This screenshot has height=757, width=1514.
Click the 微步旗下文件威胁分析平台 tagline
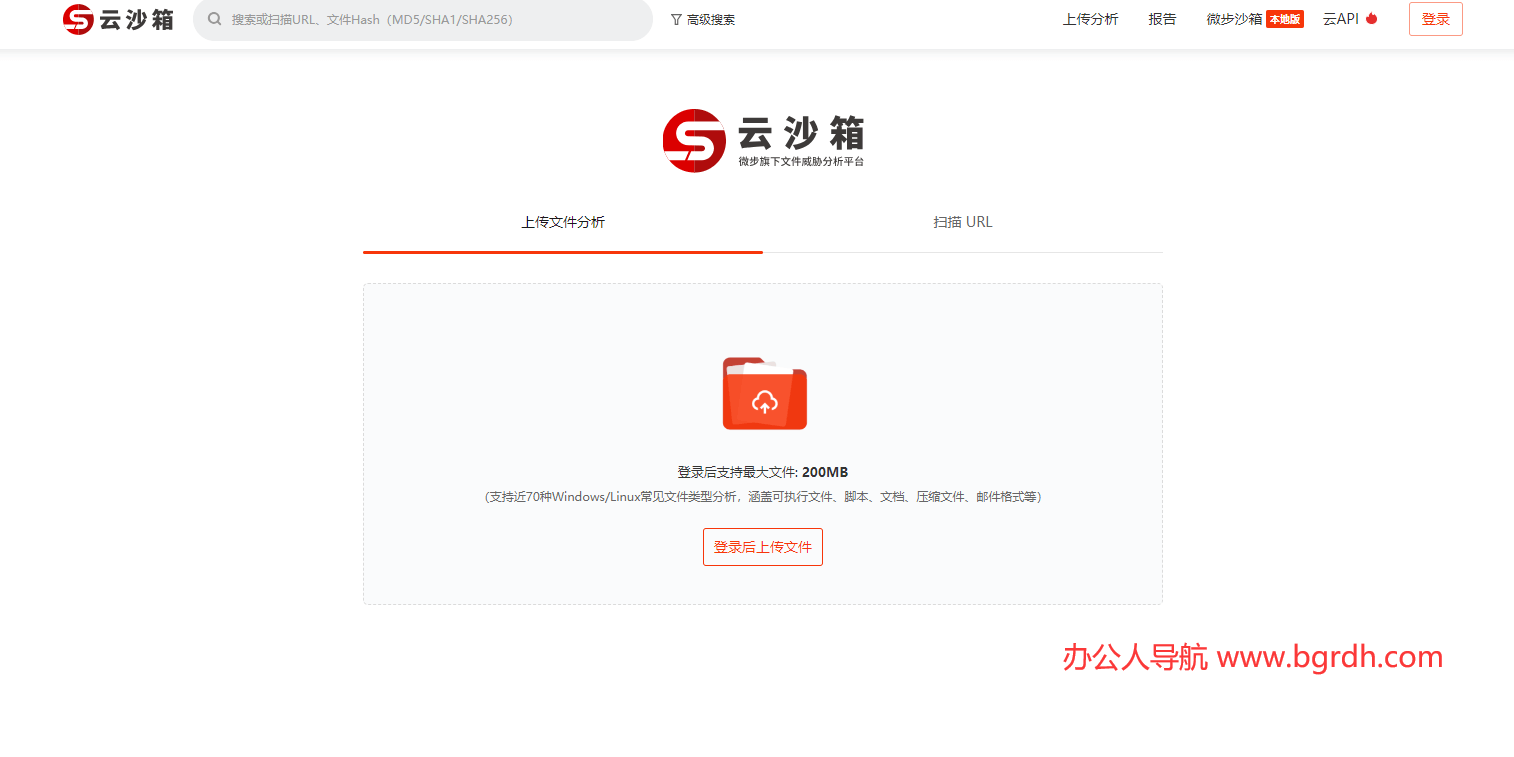[801, 161]
